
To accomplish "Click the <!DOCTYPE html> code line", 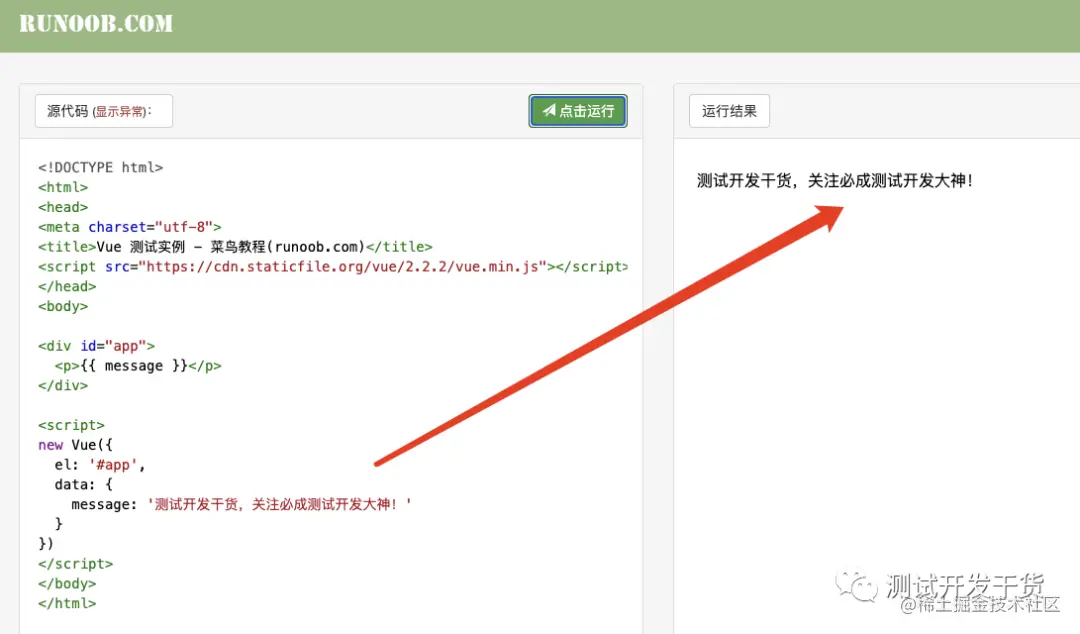I will coord(101,167).
